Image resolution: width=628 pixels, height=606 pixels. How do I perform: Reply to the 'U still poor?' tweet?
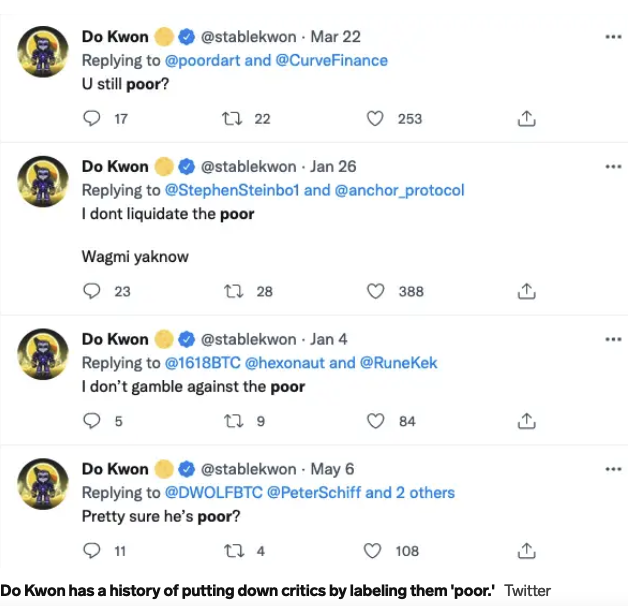(x=92, y=119)
